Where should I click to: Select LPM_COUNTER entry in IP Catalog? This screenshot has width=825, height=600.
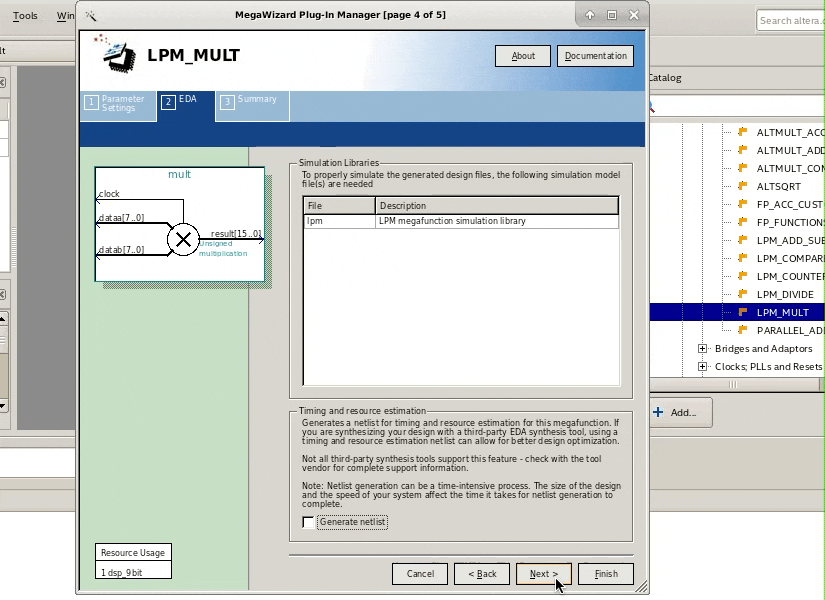tap(790, 276)
